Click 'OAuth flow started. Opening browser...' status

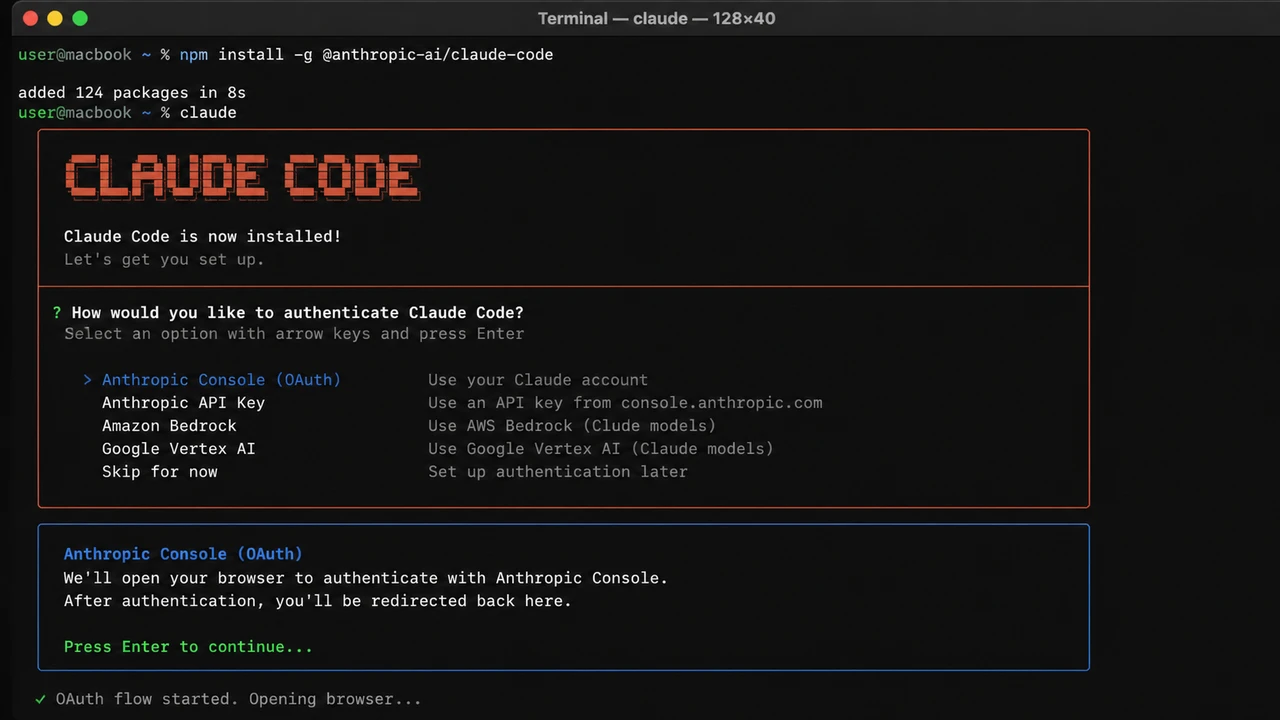pyautogui.click(x=239, y=699)
